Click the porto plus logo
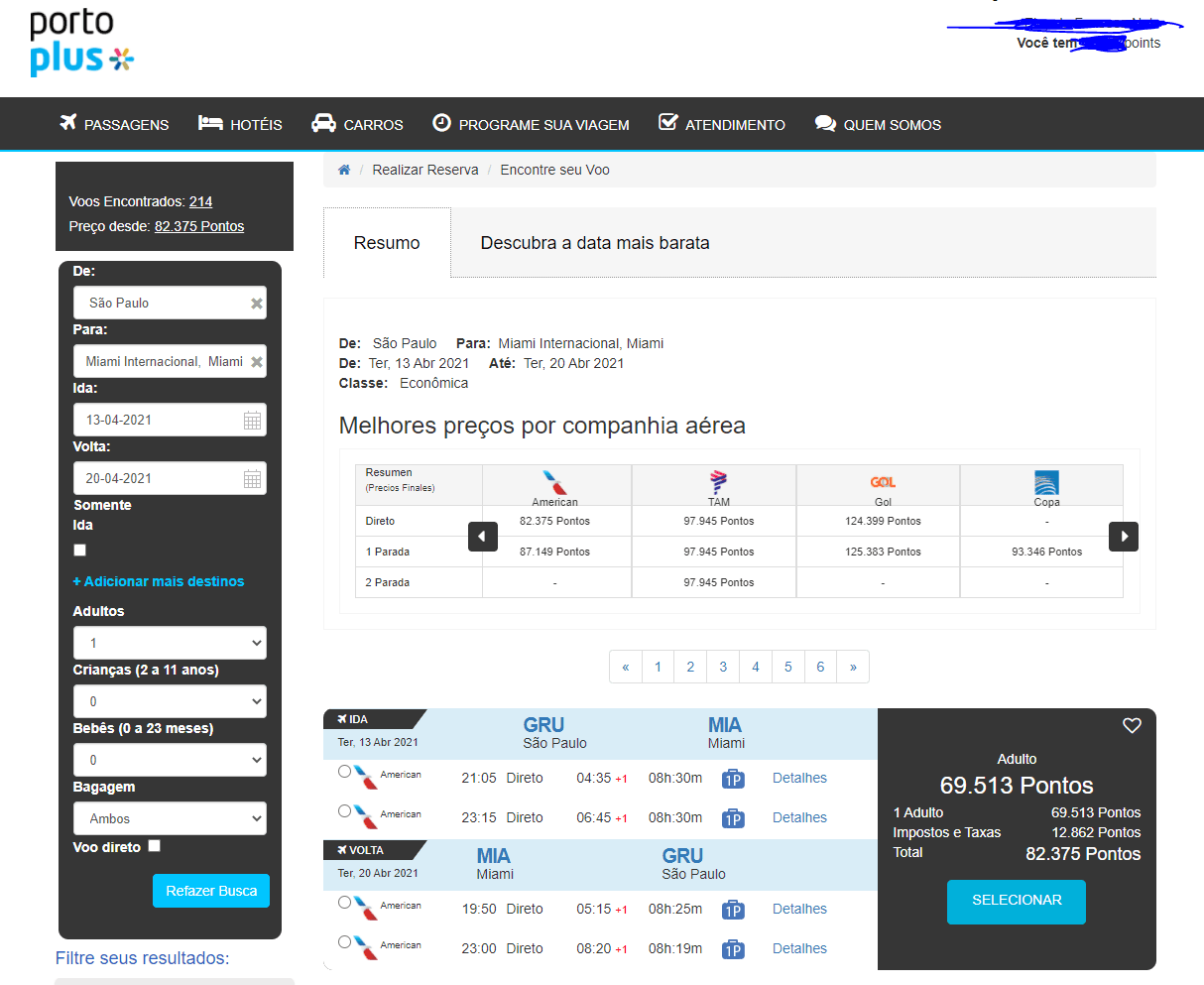This screenshot has width=1204, height=985. click(81, 43)
